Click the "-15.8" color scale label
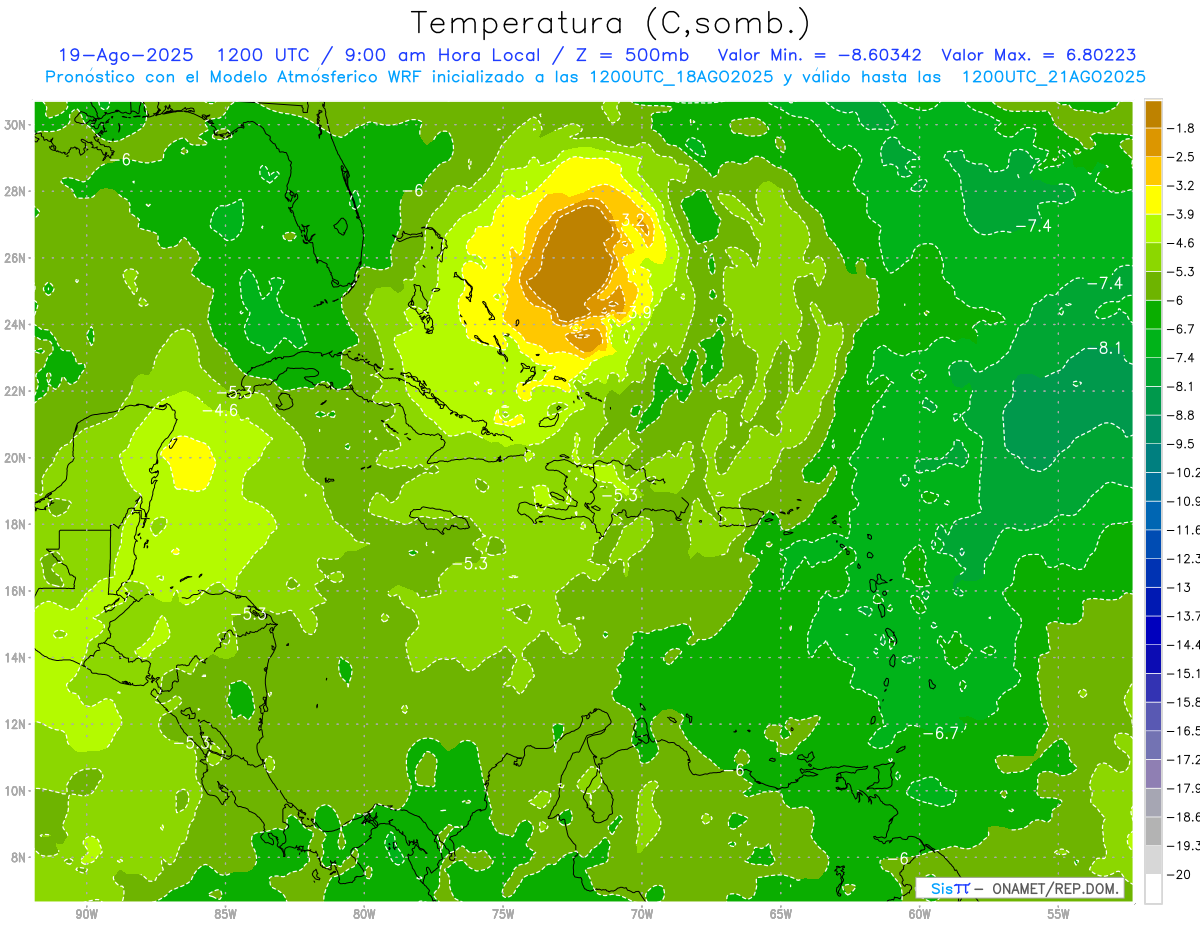 (1183, 702)
